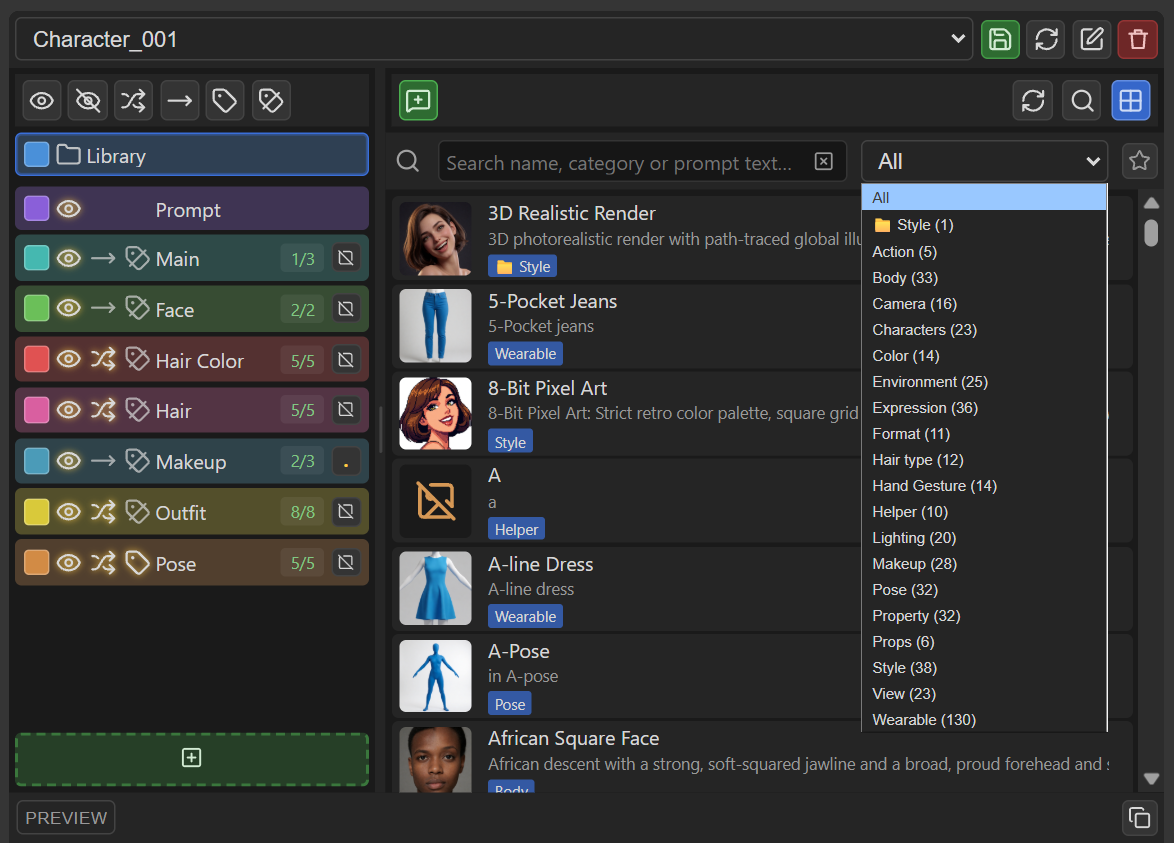The height and width of the screenshot is (843, 1174).
Task: Click the dot button on Makeup row
Action: pos(346,461)
